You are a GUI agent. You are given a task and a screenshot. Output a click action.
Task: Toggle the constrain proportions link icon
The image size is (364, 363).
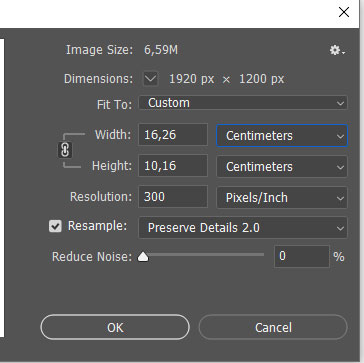[65, 150]
